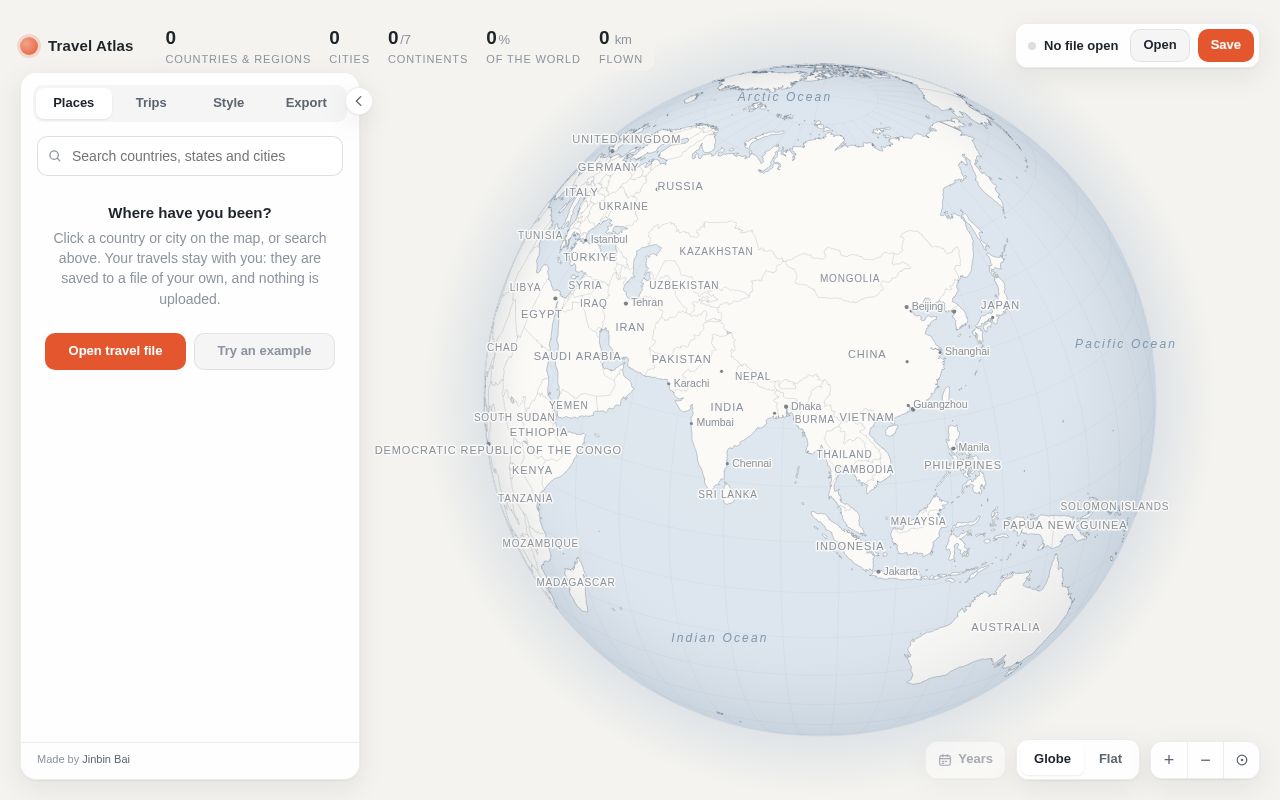This screenshot has height=800, width=1280.
Task: Switch to Flat map view
Action: click(1110, 759)
